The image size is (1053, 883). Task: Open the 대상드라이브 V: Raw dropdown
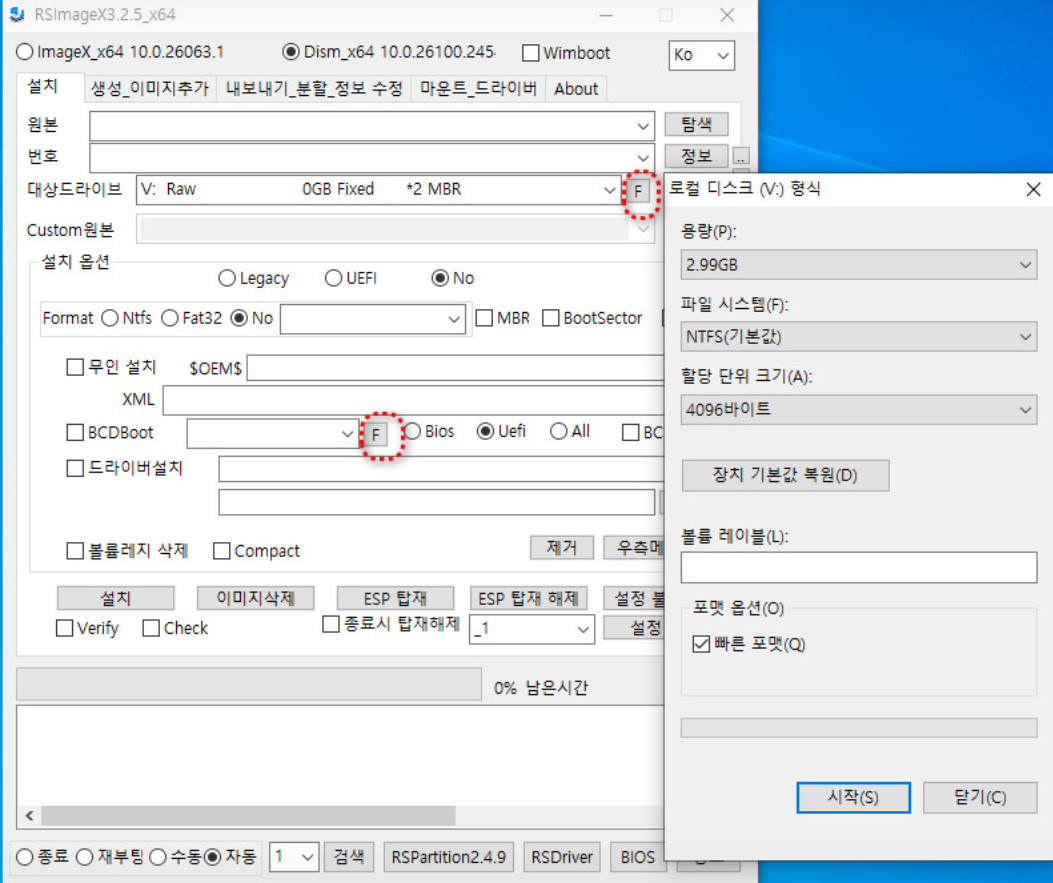[x=378, y=189]
